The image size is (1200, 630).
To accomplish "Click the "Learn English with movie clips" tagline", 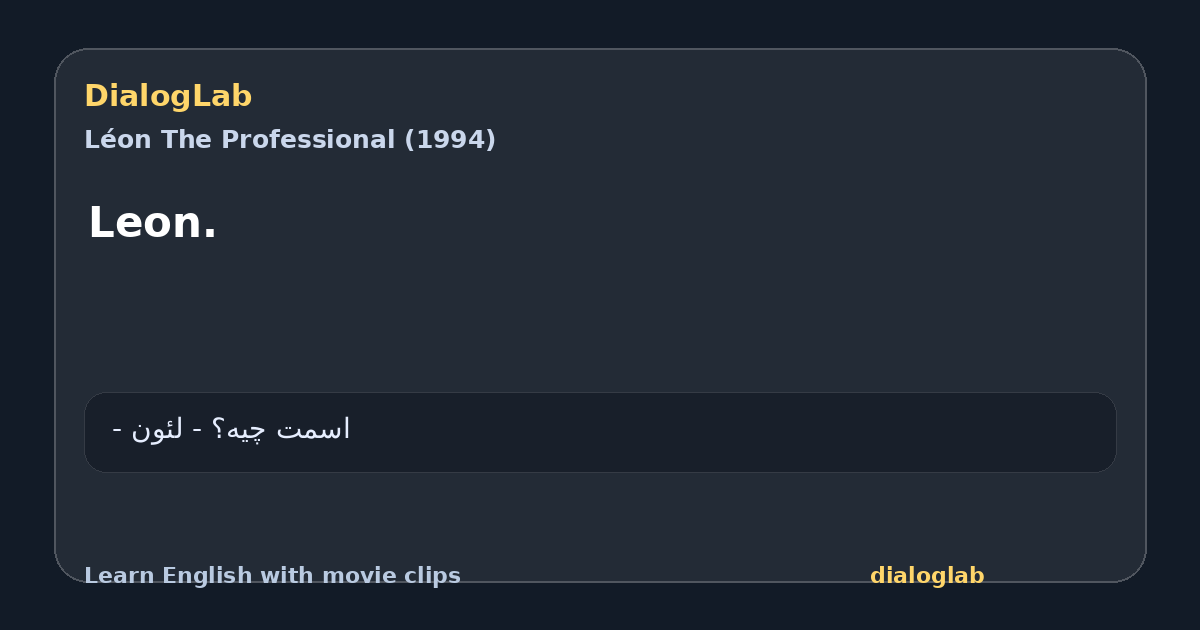I will (272, 576).
